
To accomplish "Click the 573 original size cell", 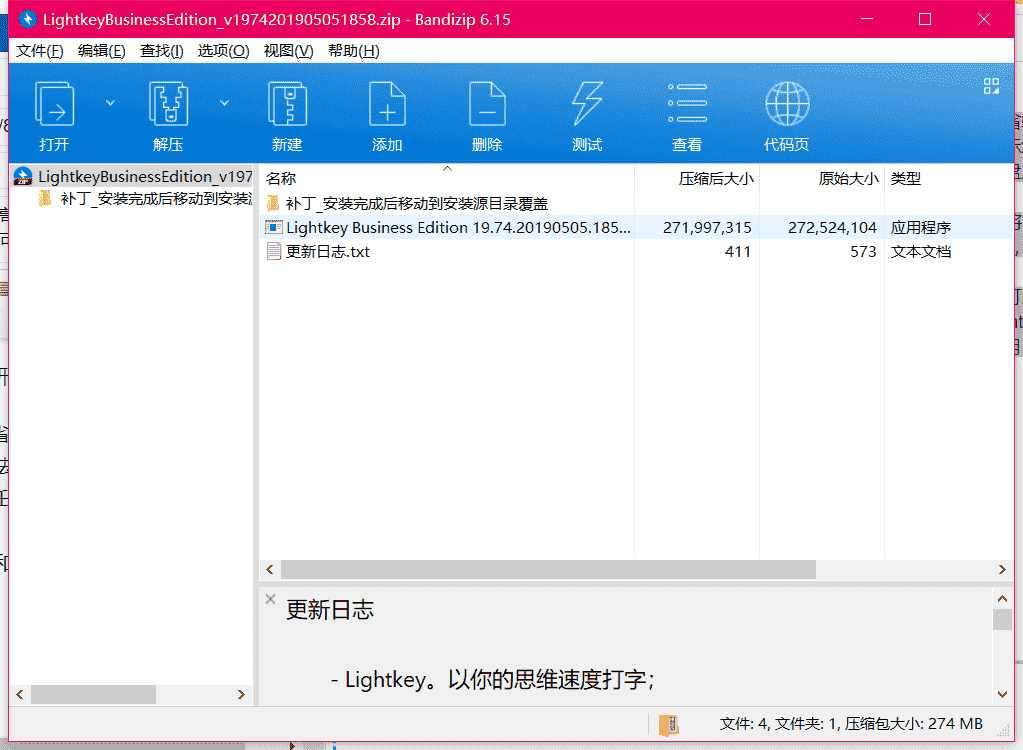I will coord(863,252).
